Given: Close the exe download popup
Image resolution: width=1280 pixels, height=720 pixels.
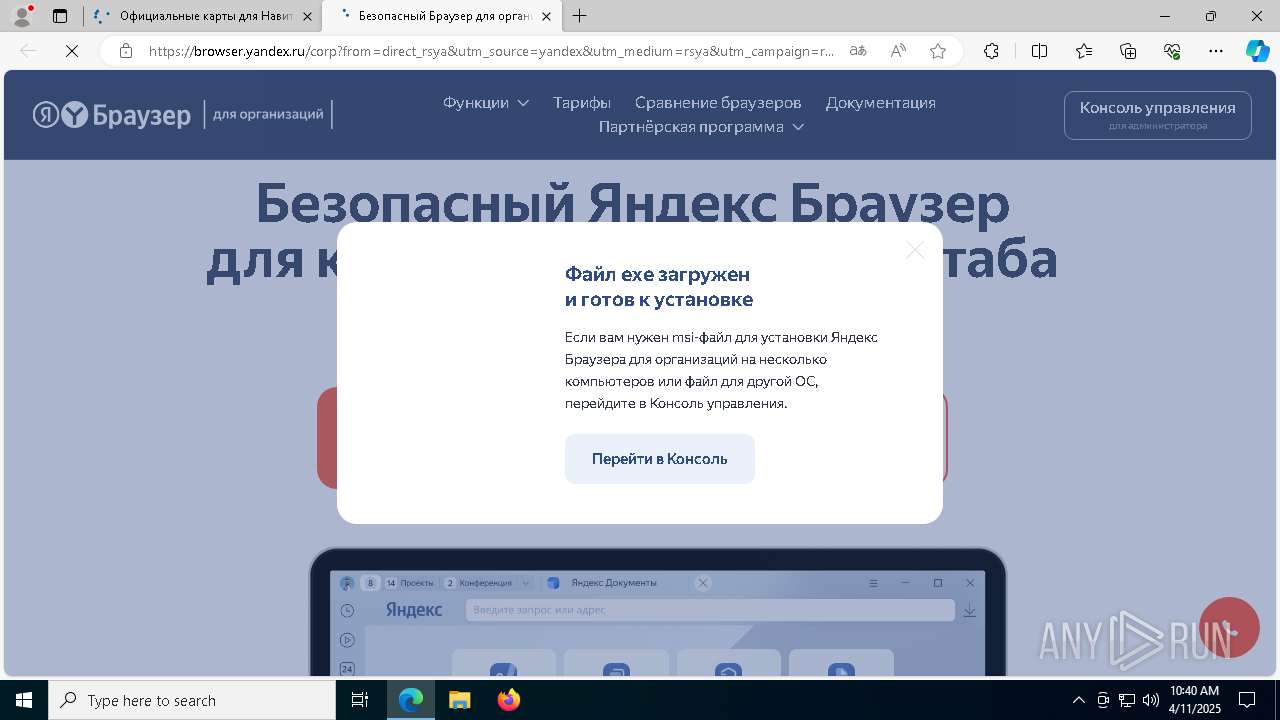Looking at the screenshot, I should (x=915, y=250).
